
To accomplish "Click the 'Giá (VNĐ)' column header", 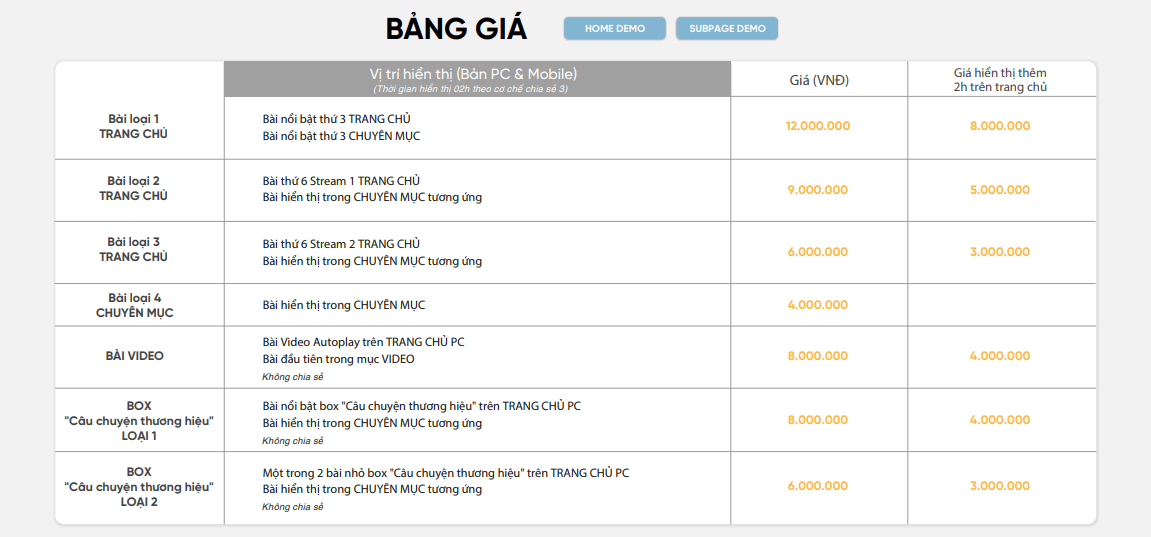I will point(818,81).
